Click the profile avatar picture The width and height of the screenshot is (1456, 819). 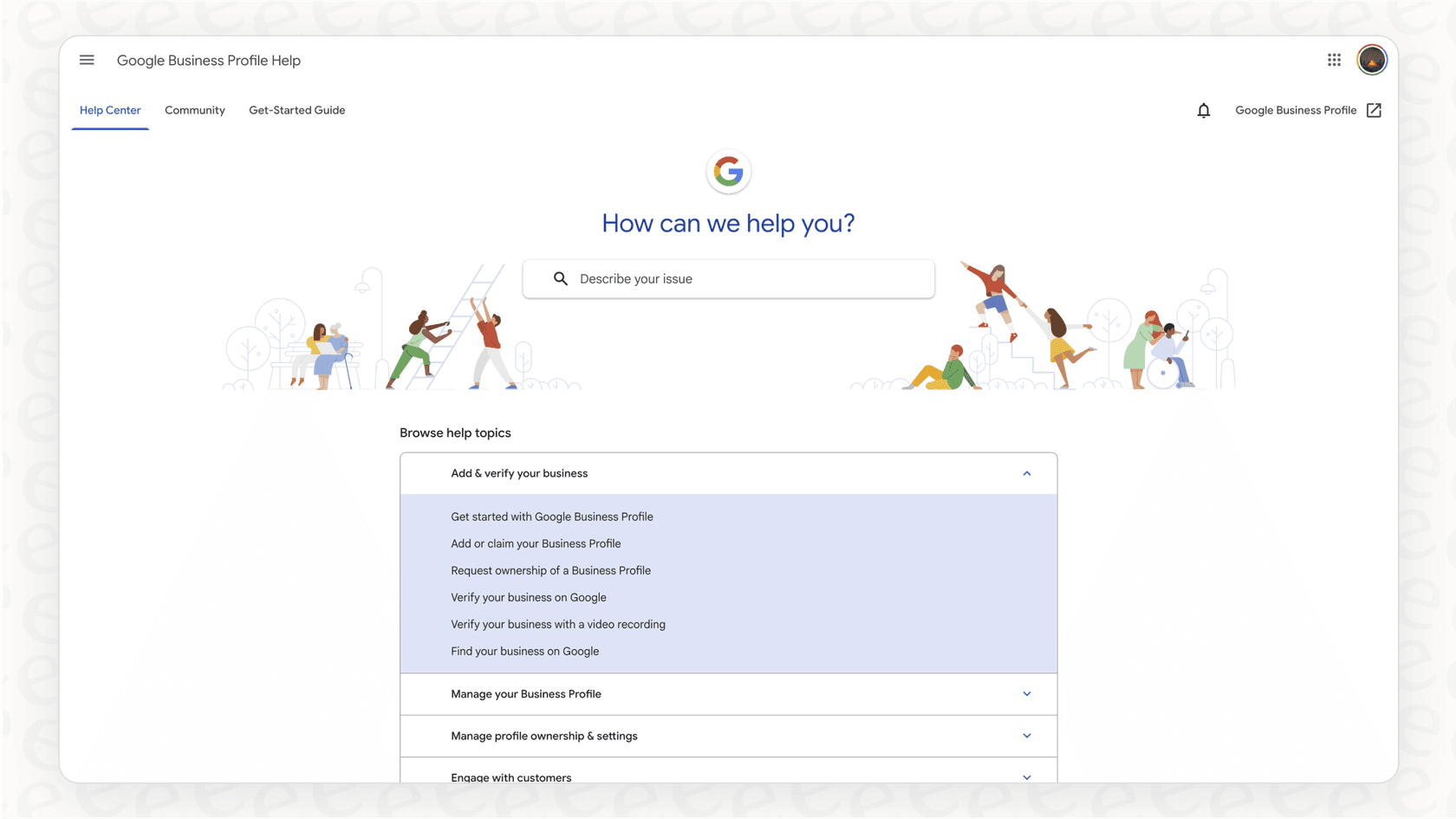click(x=1372, y=60)
